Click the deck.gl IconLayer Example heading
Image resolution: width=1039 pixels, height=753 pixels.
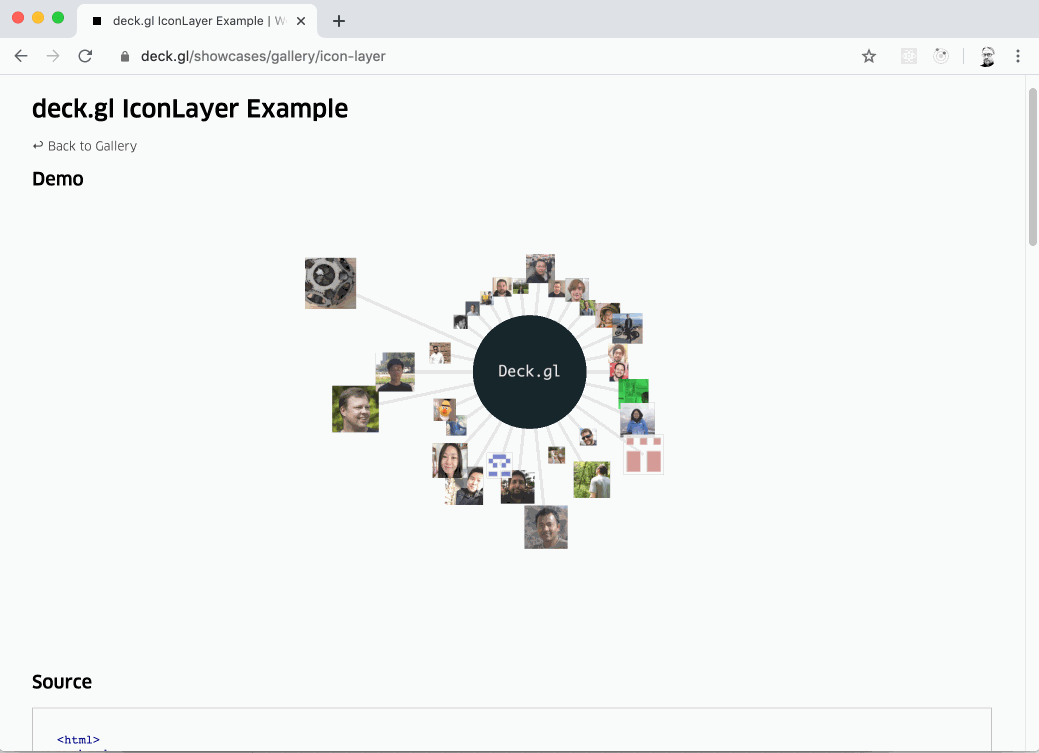pyautogui.click(x=190, y=109)
